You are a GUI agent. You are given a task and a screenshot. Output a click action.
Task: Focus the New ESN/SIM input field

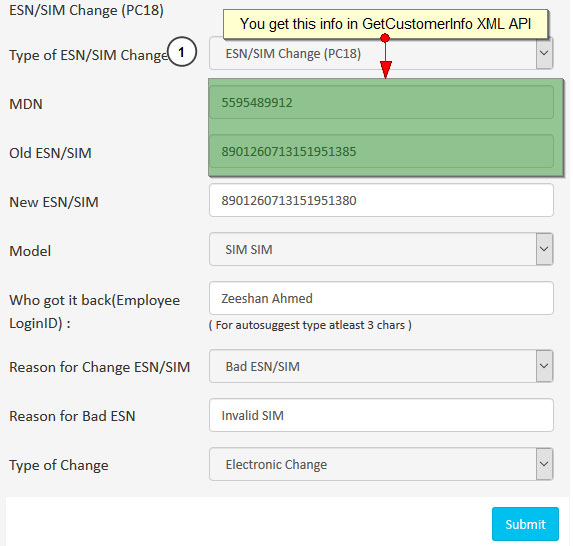point(381,200)
